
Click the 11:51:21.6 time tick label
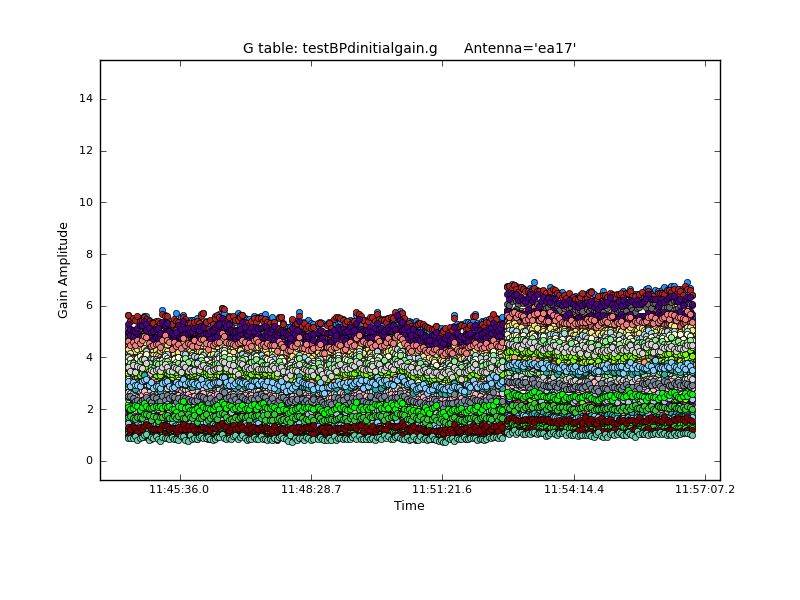point(442,490)
